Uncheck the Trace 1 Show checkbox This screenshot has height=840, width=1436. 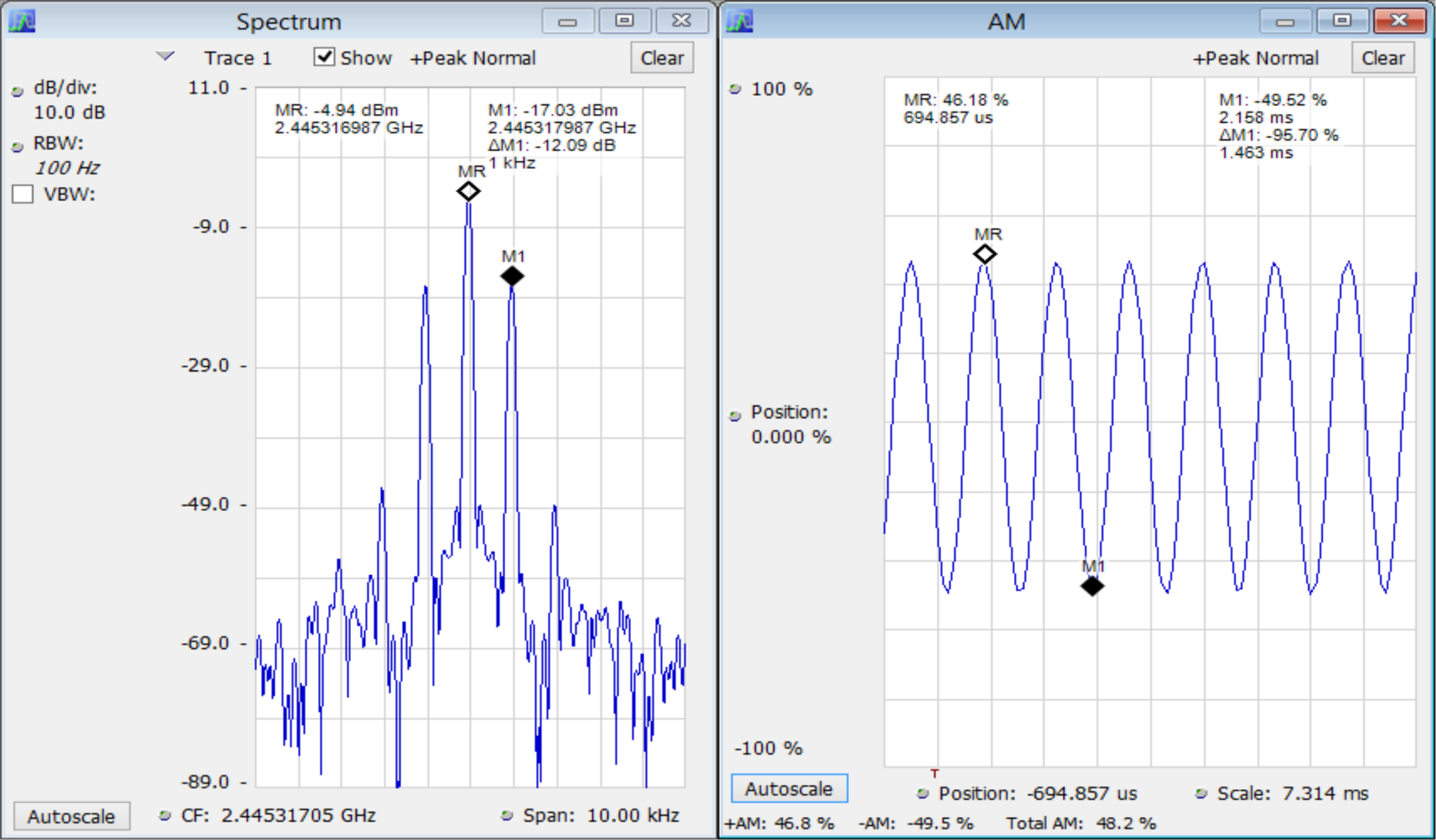tap(325, 57)
